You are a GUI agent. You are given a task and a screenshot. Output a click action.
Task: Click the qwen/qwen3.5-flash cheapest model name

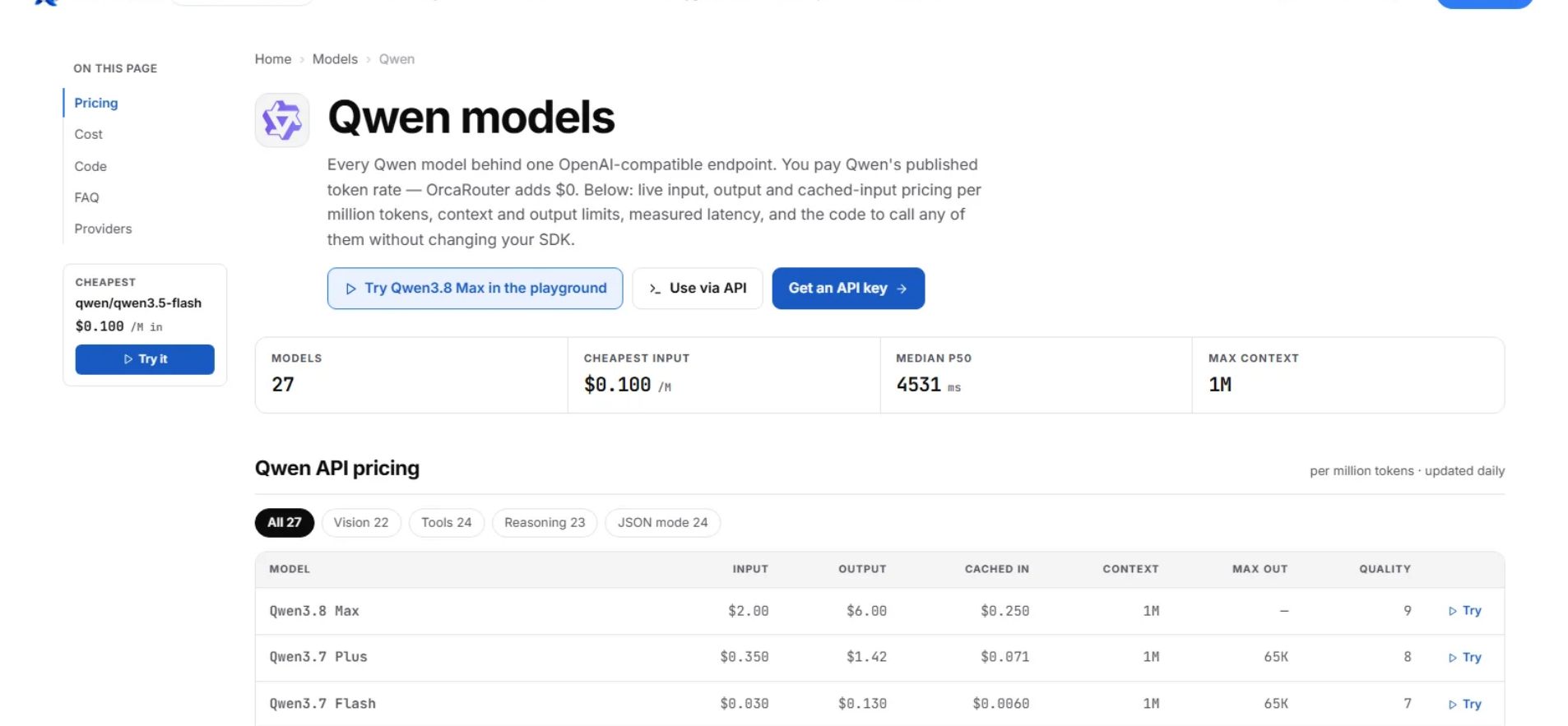138,303
